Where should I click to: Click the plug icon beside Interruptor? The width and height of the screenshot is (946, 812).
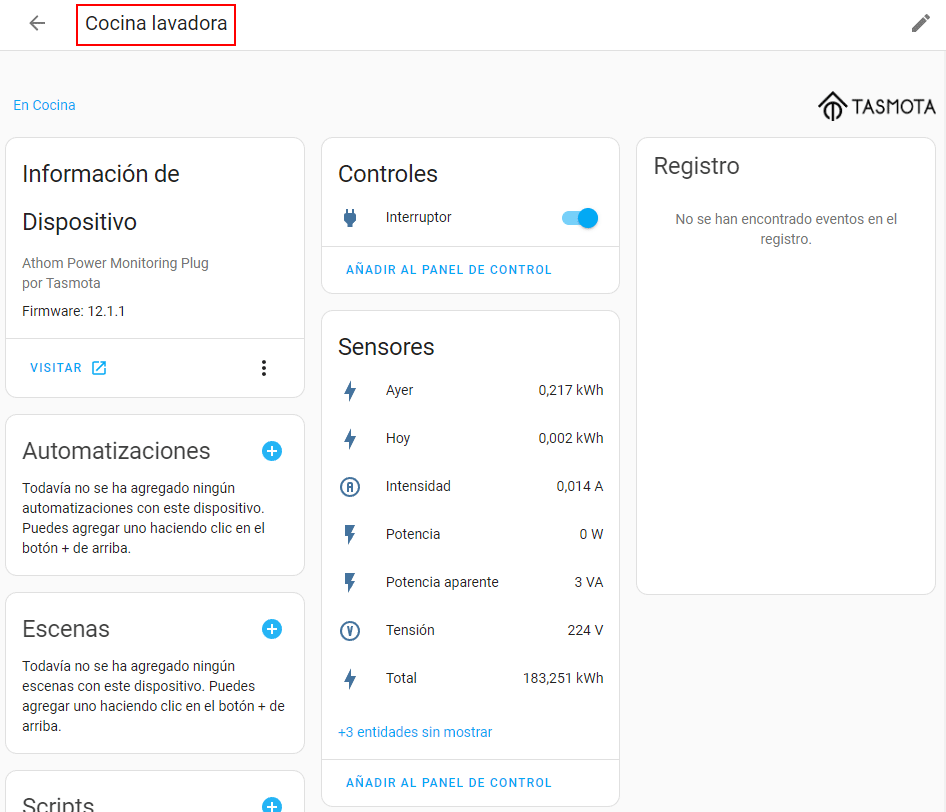click(350, 218)
